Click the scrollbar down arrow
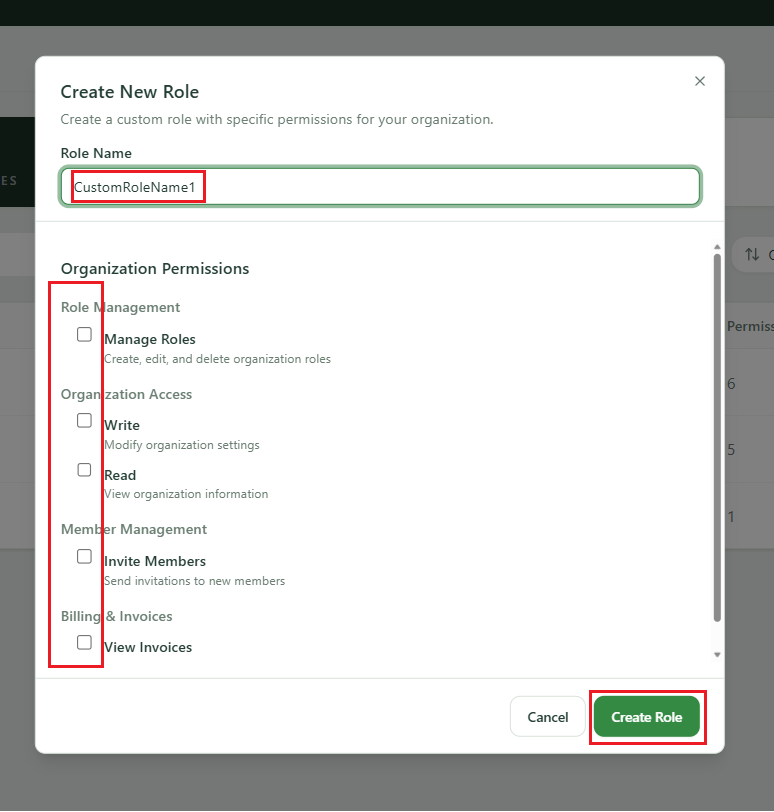This screenshot has width=774, height=812. click(x=717, y=655)
